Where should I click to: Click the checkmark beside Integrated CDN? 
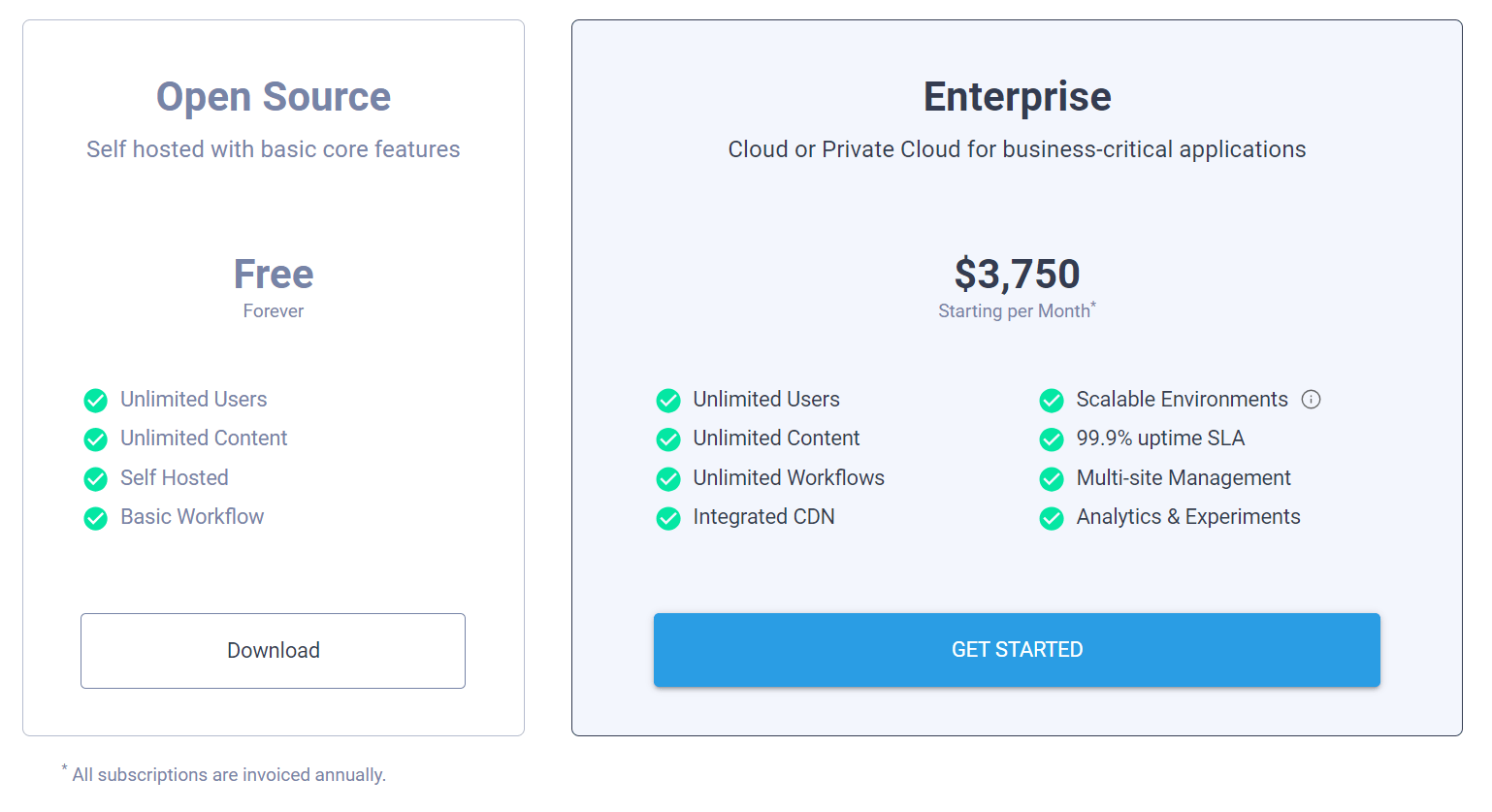point(667,517)
